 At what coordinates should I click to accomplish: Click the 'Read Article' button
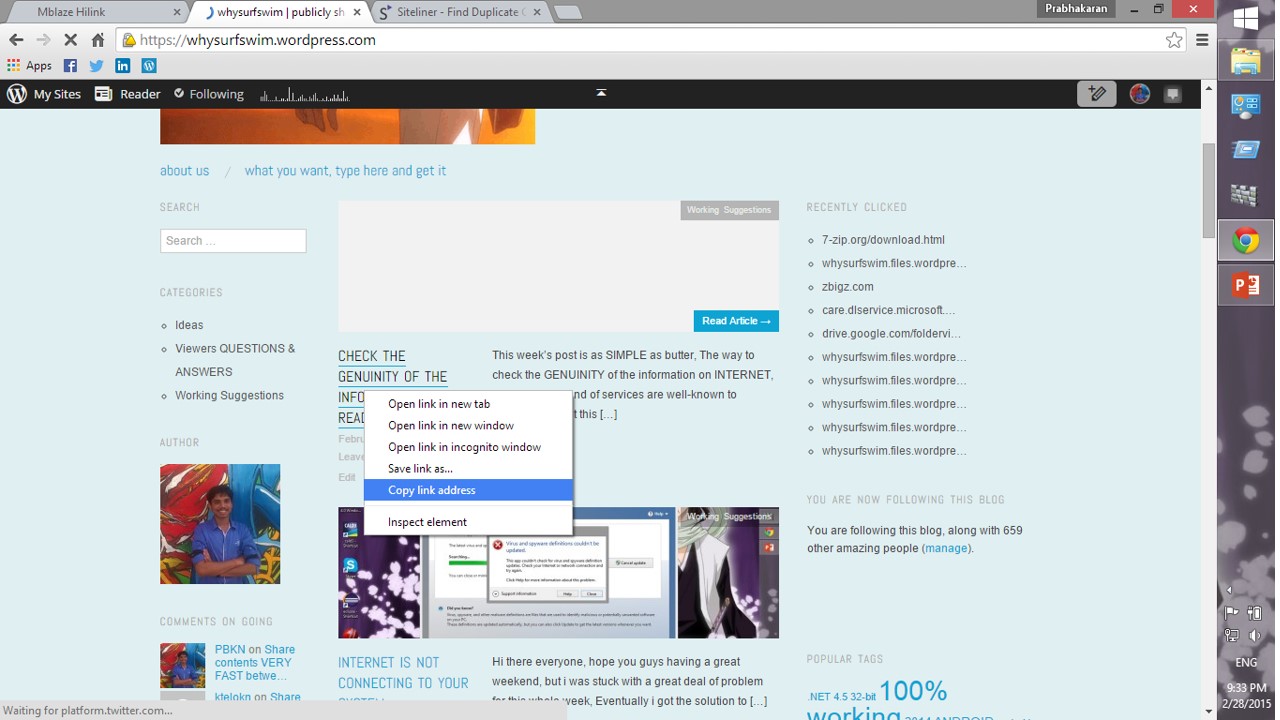pos(735,321)
